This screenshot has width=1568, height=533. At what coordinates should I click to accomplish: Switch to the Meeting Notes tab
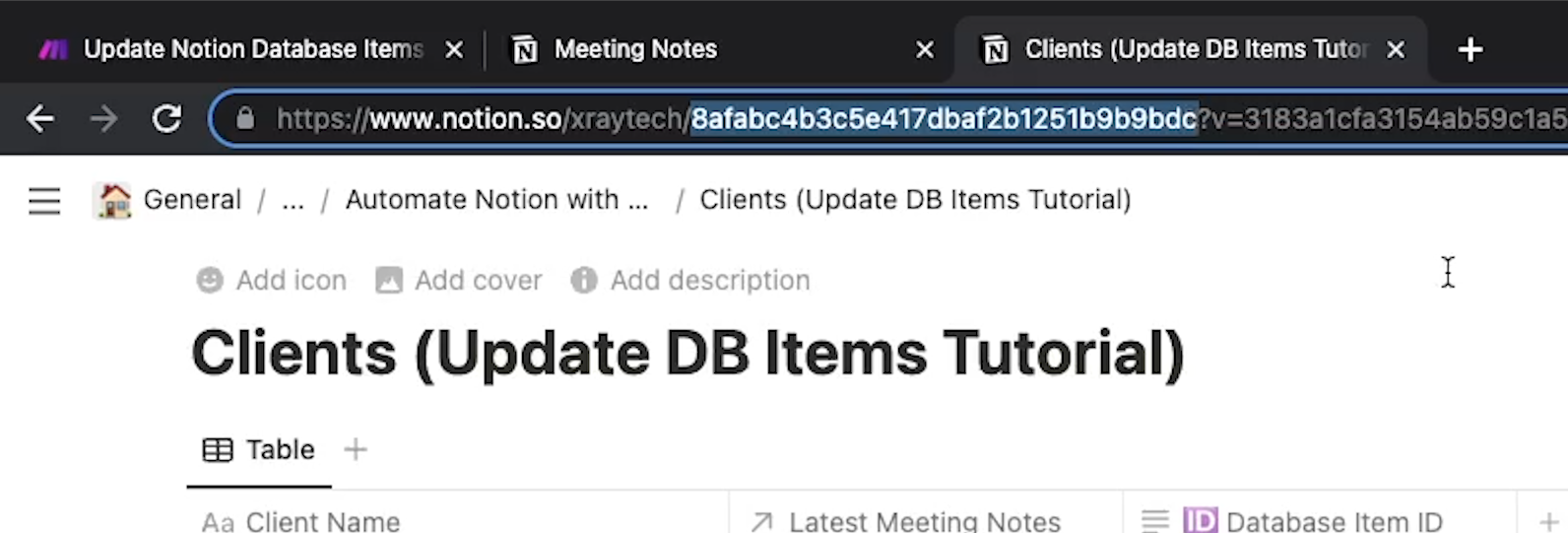click(x=635, y=49)
